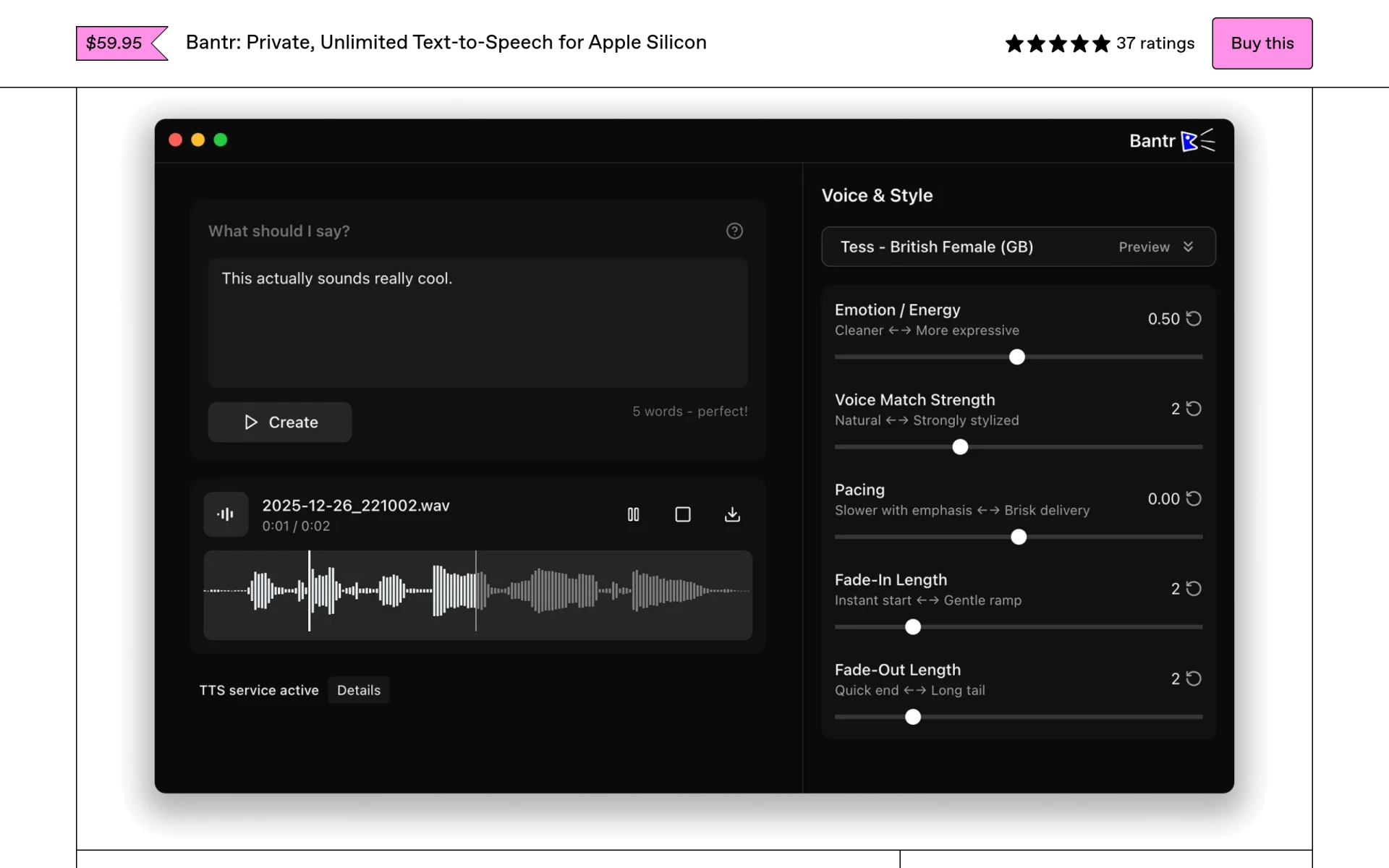This screenshot has height=868, width=1389.
Task: Download the generated wav file
Action: tap(732, 514)
